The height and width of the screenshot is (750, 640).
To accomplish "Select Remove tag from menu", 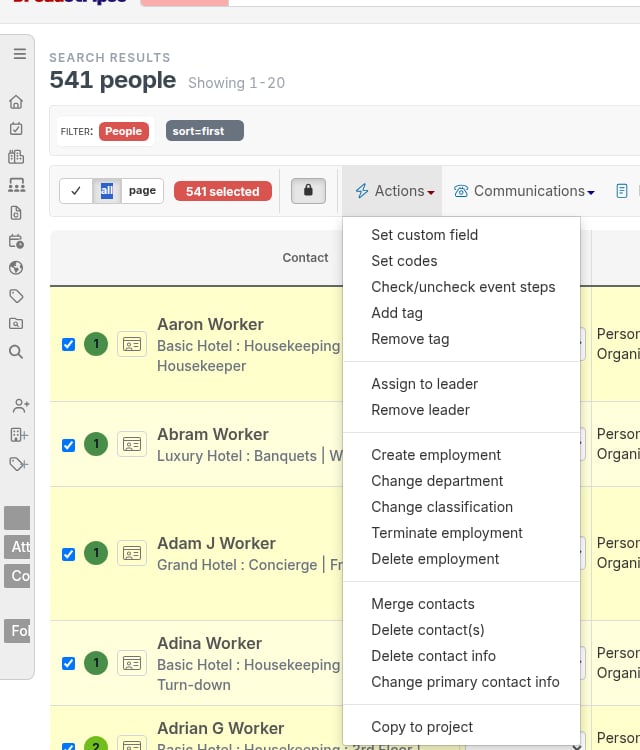I will [410, 339].
